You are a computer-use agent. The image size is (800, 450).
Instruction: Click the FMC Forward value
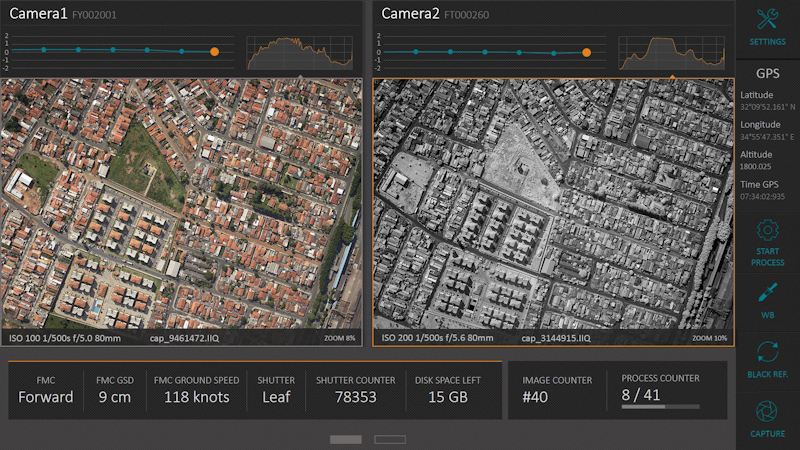46,397
